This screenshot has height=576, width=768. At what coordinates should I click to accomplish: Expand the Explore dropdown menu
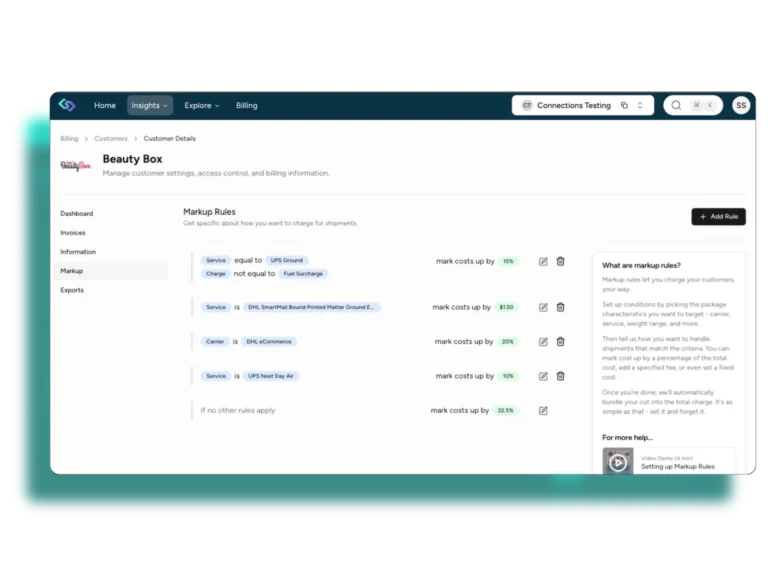coord(202,105)
